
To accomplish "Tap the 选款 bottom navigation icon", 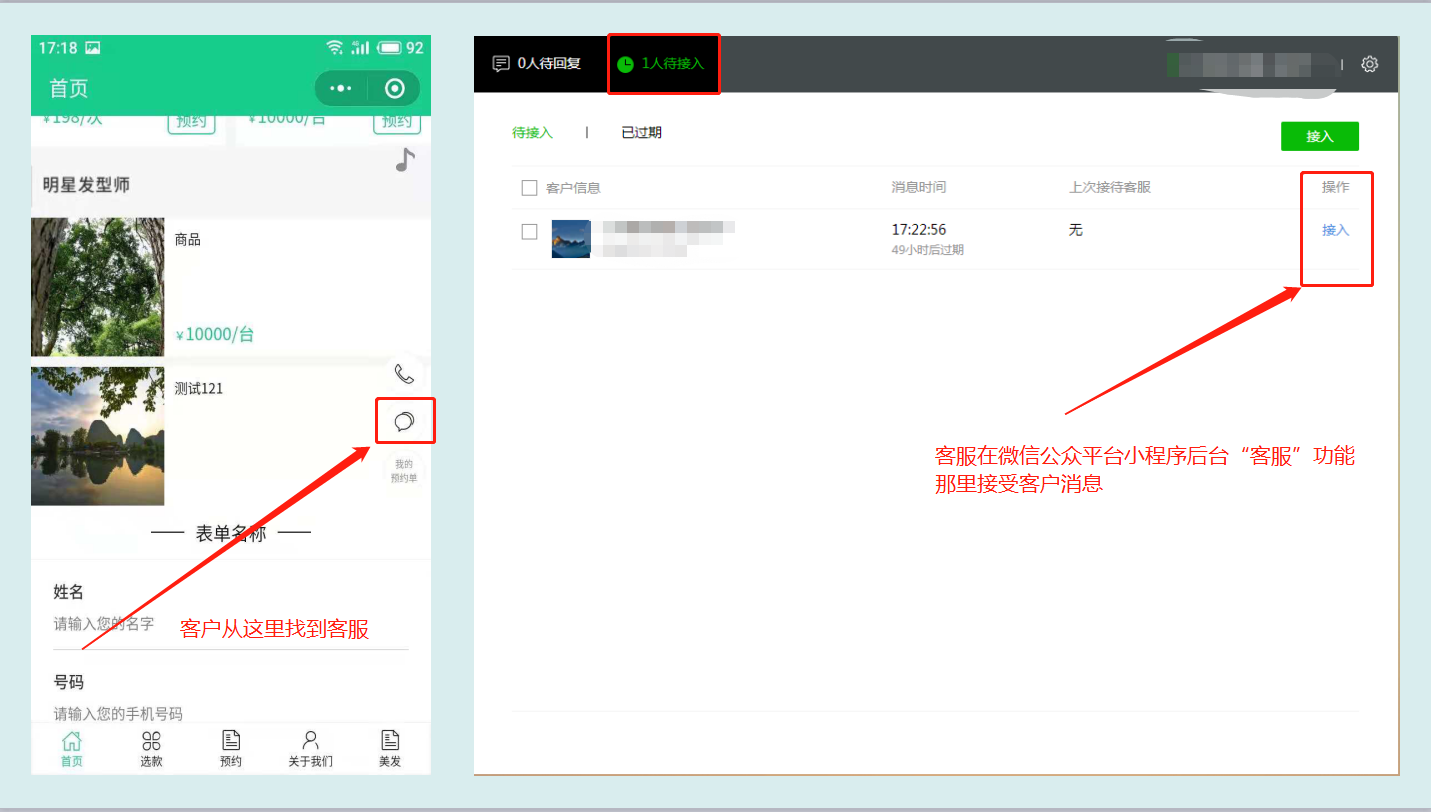I will (151, 748).
